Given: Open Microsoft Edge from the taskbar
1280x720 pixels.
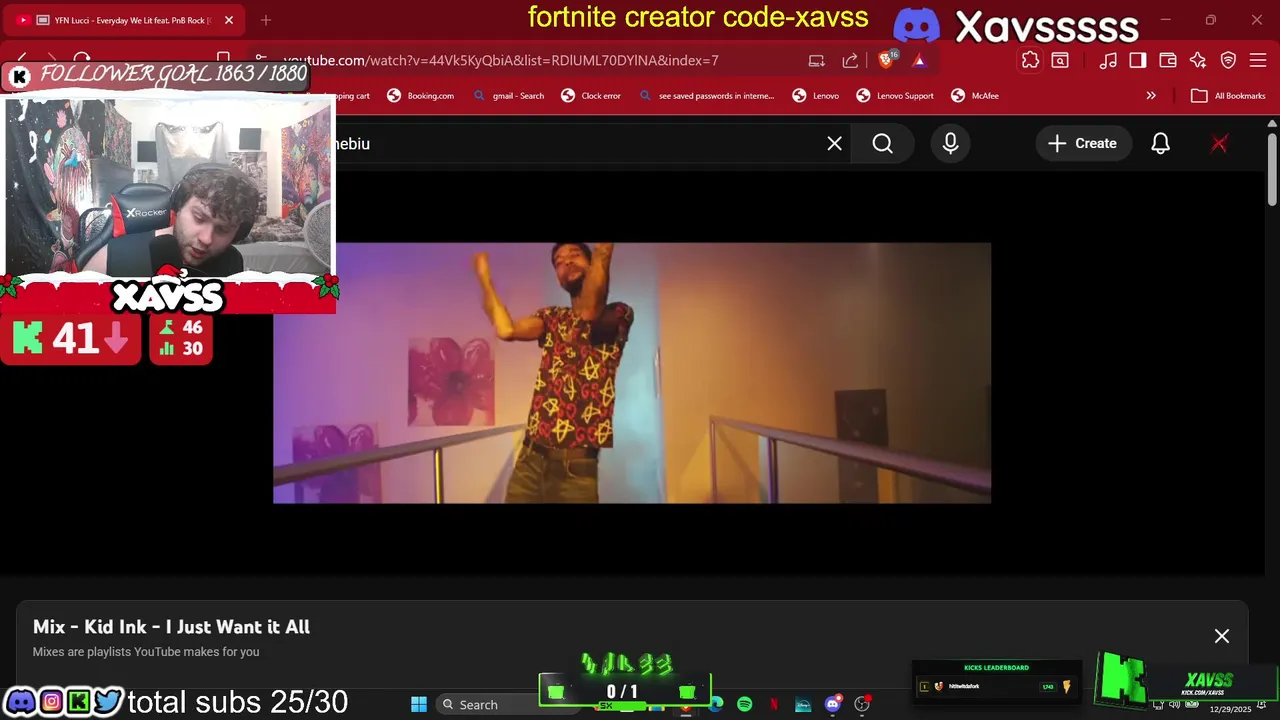Looking at the screenshot, I should tap(716, 704).
